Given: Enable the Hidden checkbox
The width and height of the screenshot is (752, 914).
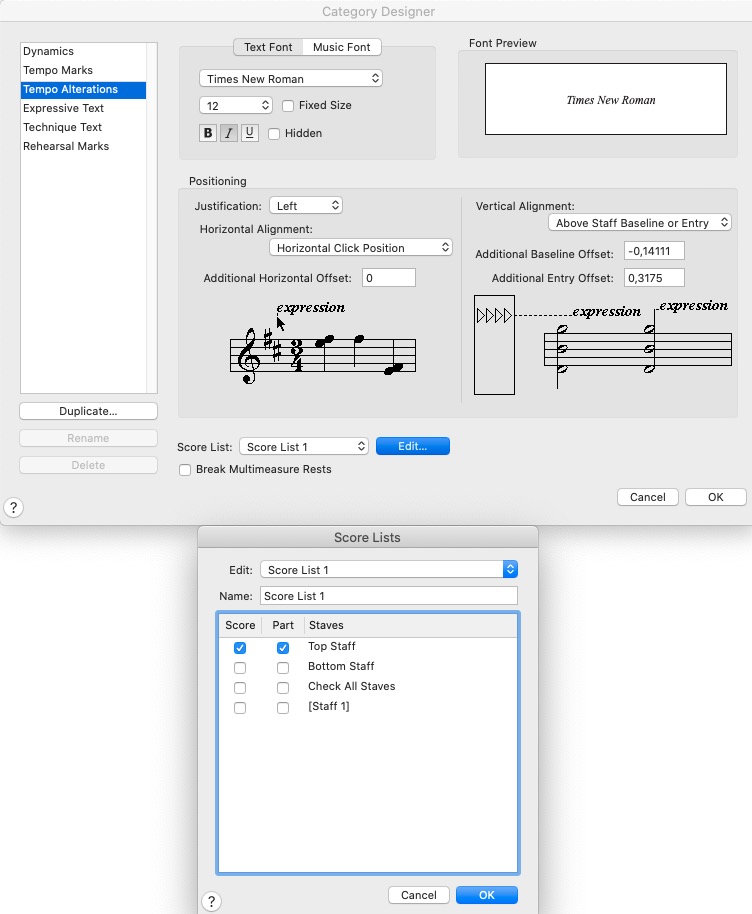Looking at the screenshot, I should click(x=274, y=133).
